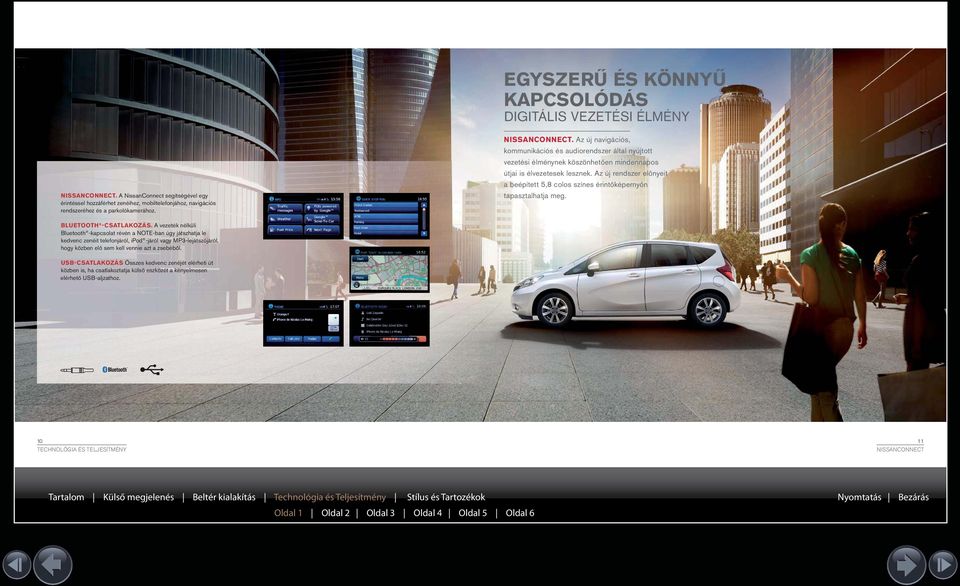
Task: Click the Bluetooth audio screen thumbnail
Action: 389,323
